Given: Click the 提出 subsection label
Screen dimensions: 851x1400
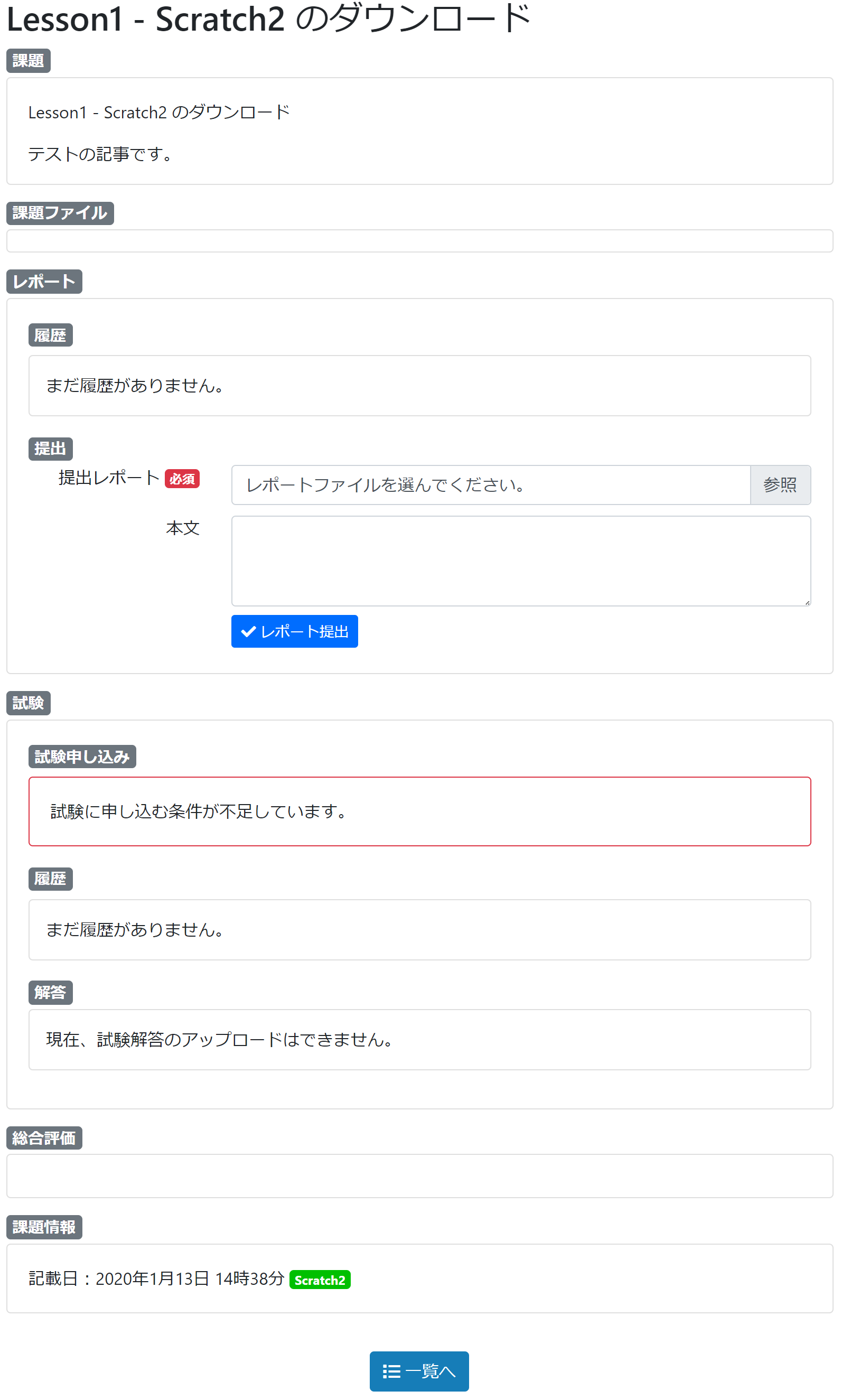Looking at the screenshot, I should pyautogui.click(x=50, y=449).
